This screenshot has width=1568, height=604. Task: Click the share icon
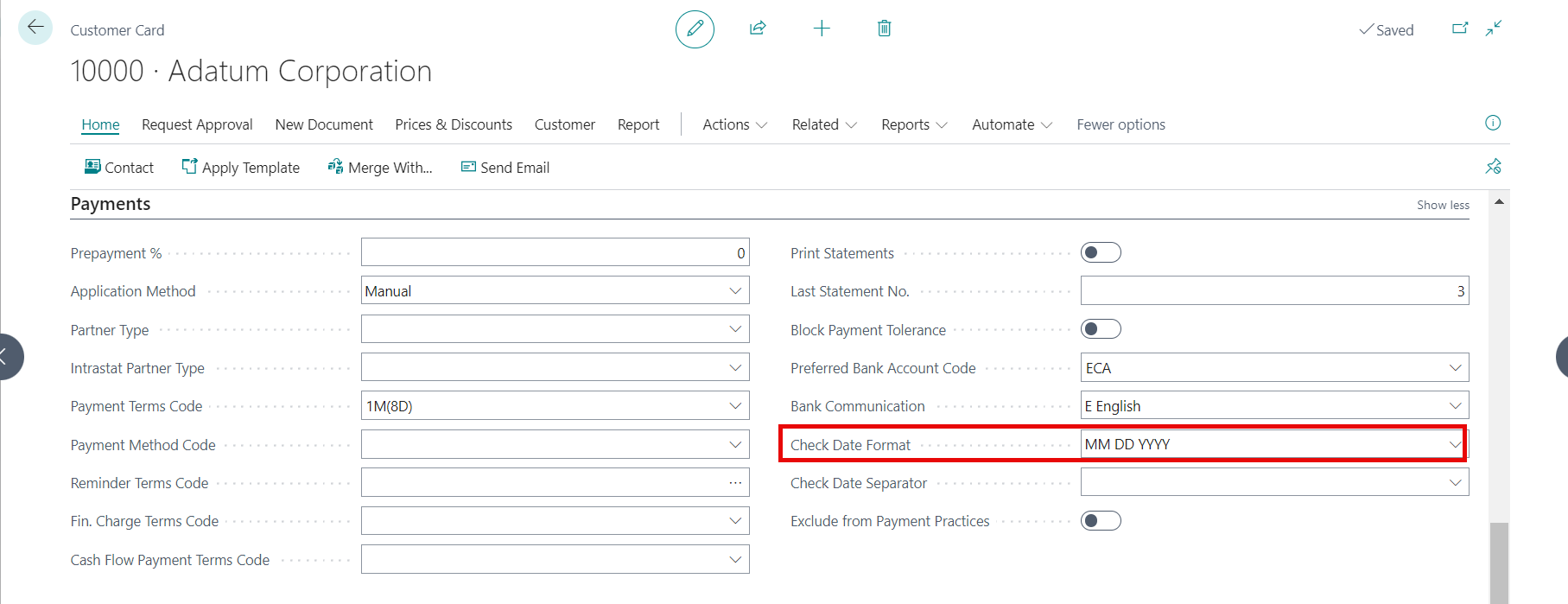[758, 29]
